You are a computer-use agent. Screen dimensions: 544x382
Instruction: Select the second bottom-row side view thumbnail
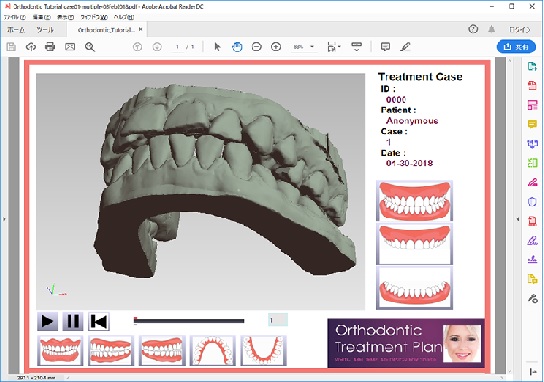tap(111, 351)
